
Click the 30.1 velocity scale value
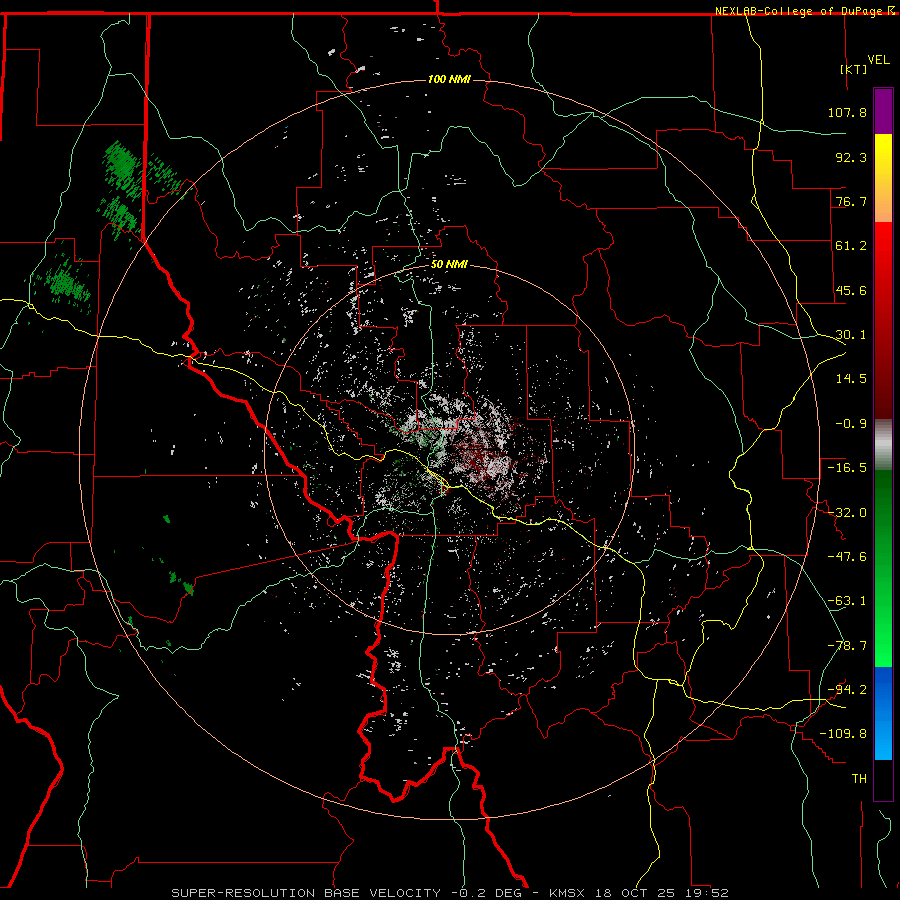point(851,335)
